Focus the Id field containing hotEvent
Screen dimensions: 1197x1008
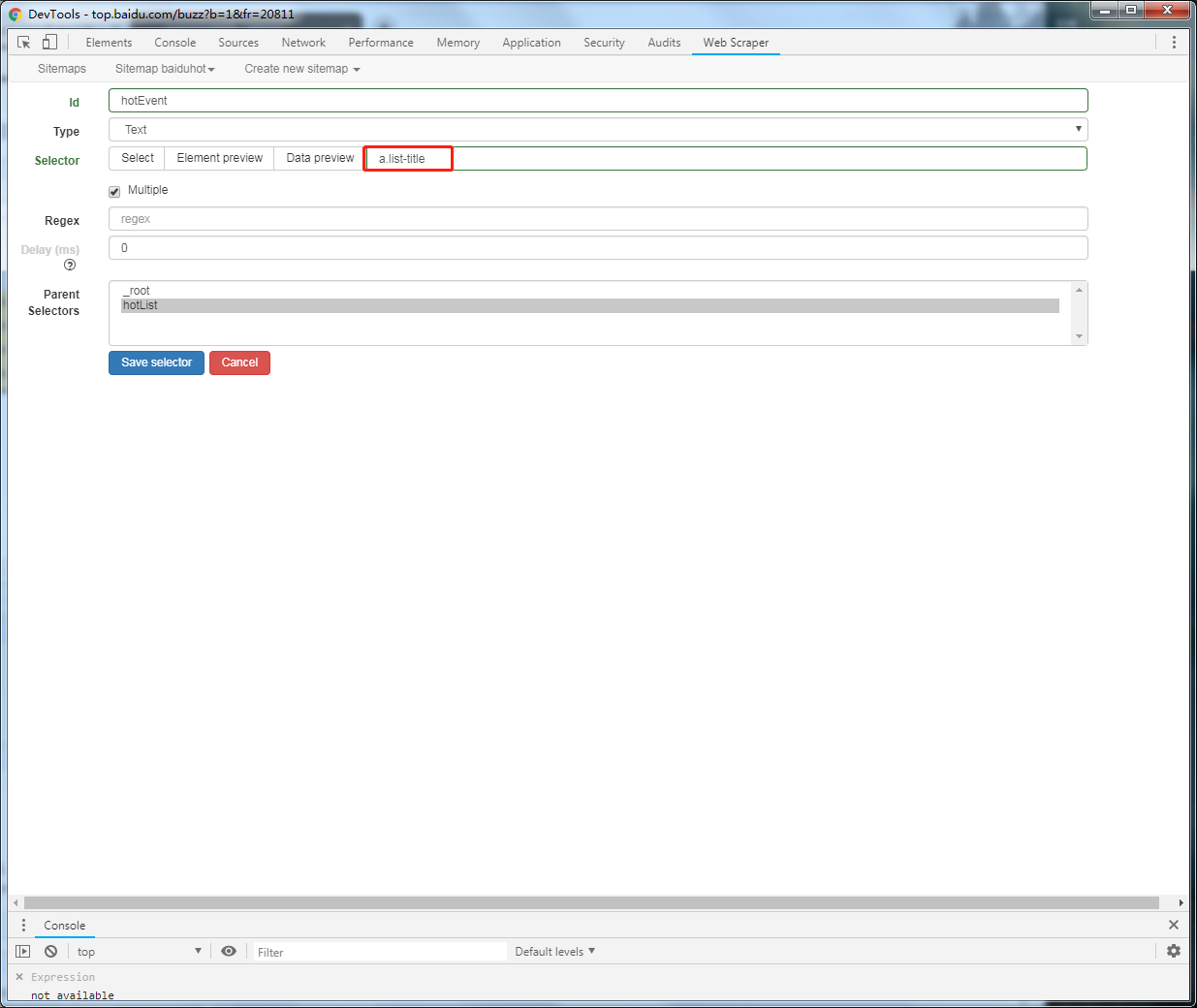(x=598, y=101)
